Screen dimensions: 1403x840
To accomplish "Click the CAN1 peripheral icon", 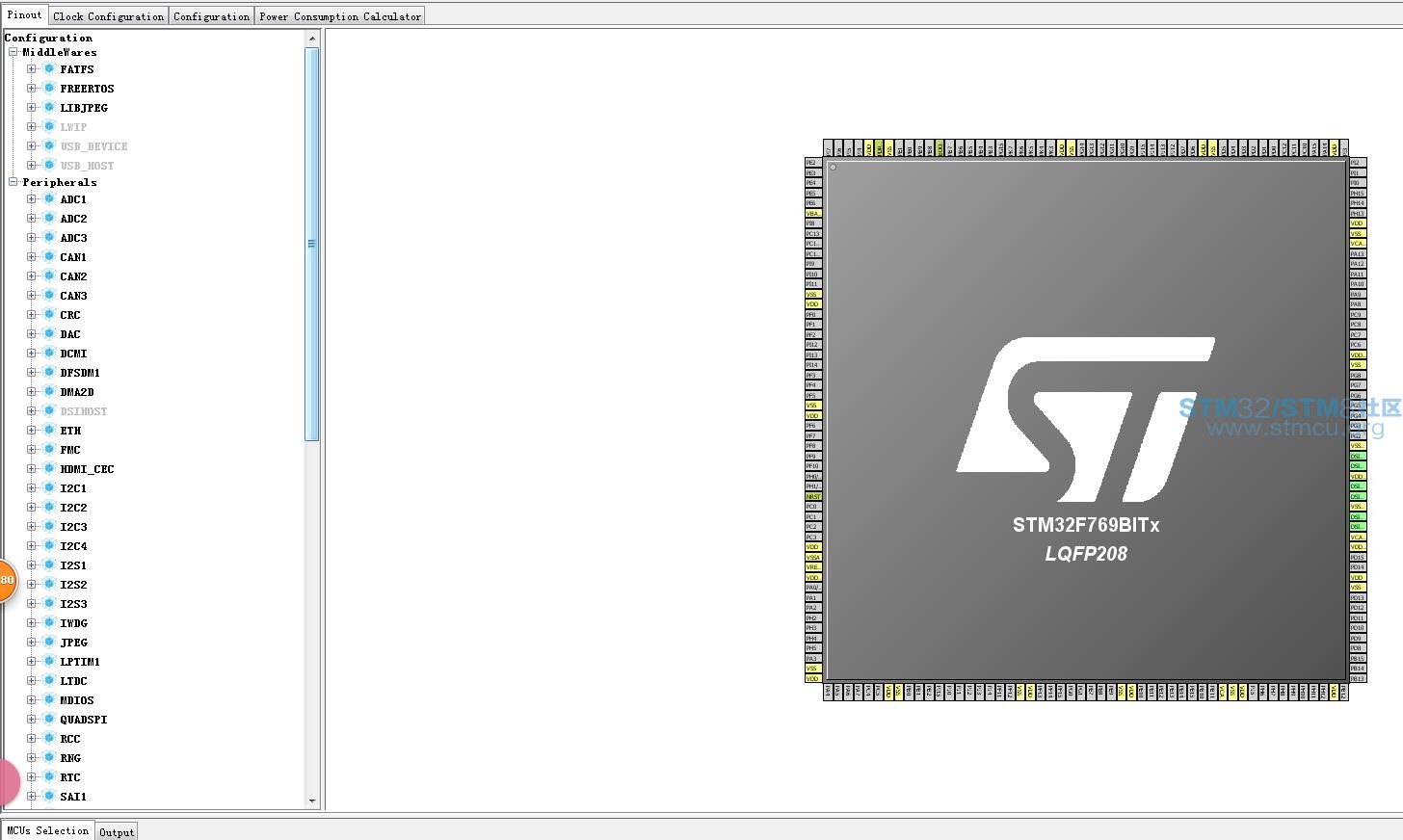I will point(49,257).
